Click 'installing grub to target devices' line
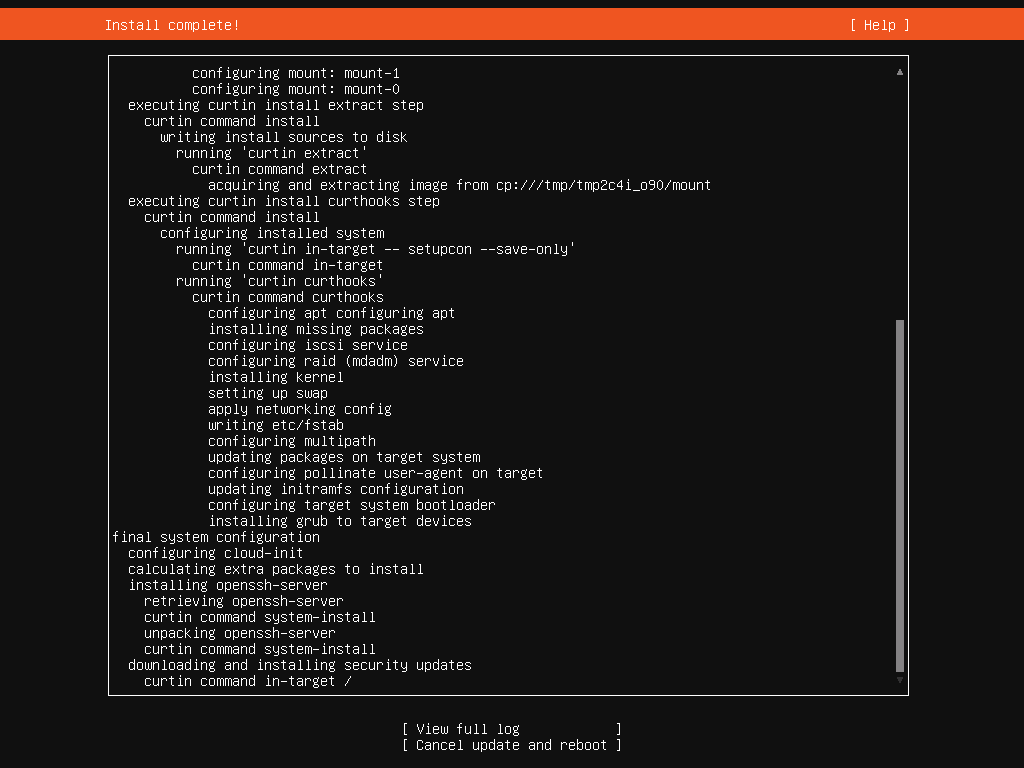Viewport: 1024px width, 768px height. [340, 521]
